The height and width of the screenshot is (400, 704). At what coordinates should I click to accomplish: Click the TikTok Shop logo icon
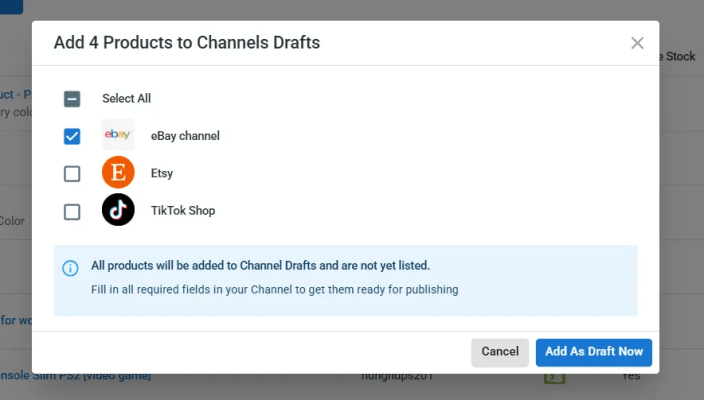118,210
